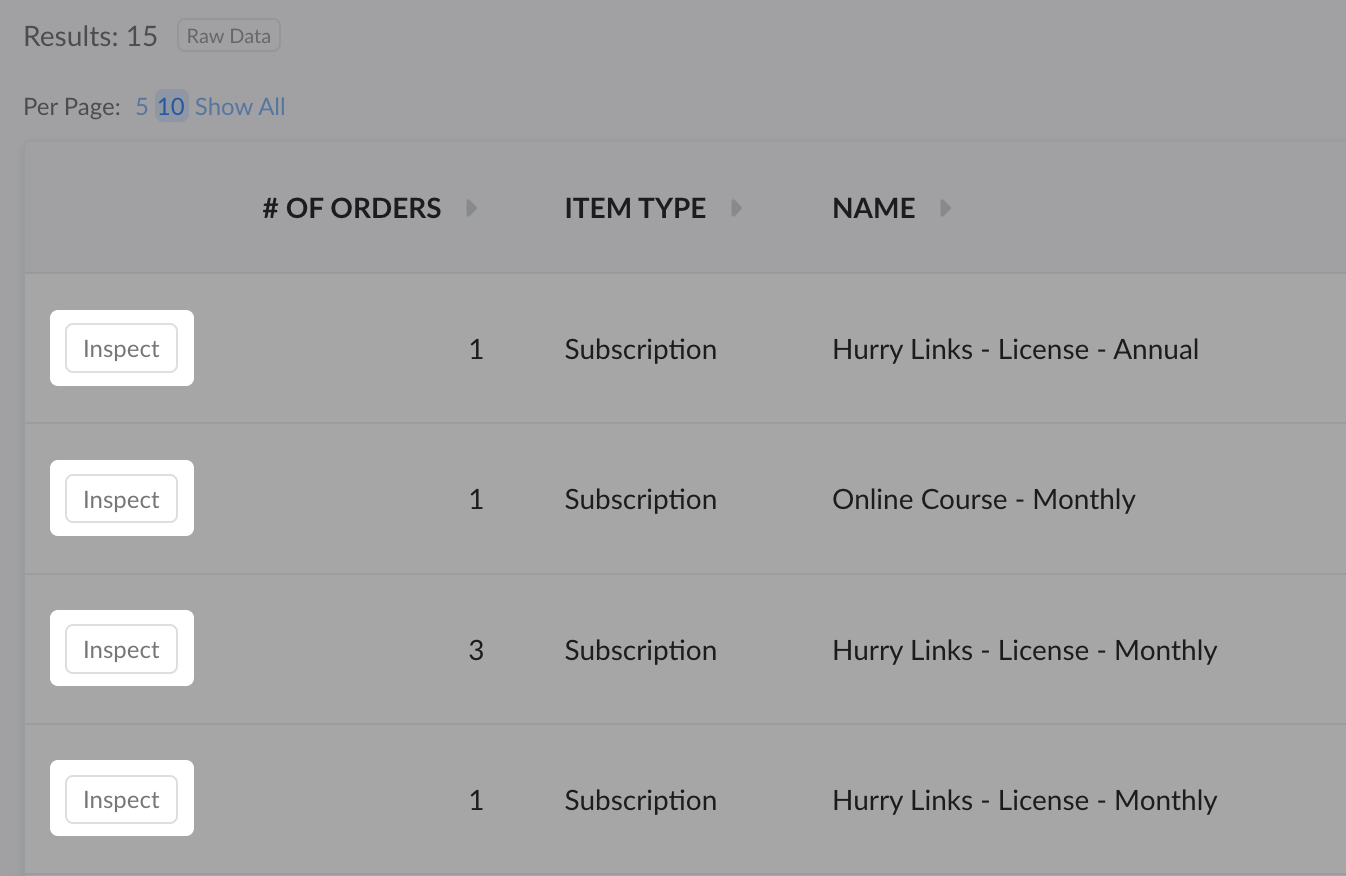Click Subscription in the Online Course row
Viewport: 1346px width, 876px height.
640,500
